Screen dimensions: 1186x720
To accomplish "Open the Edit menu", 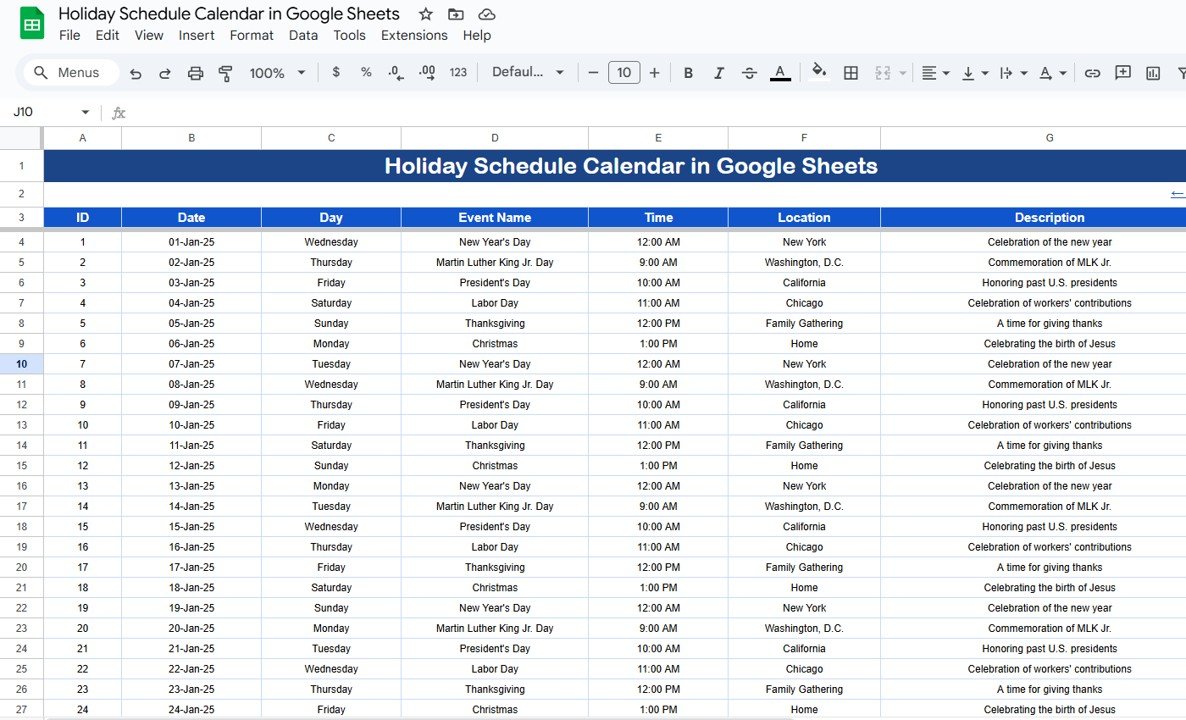I will tap(107, 35).
